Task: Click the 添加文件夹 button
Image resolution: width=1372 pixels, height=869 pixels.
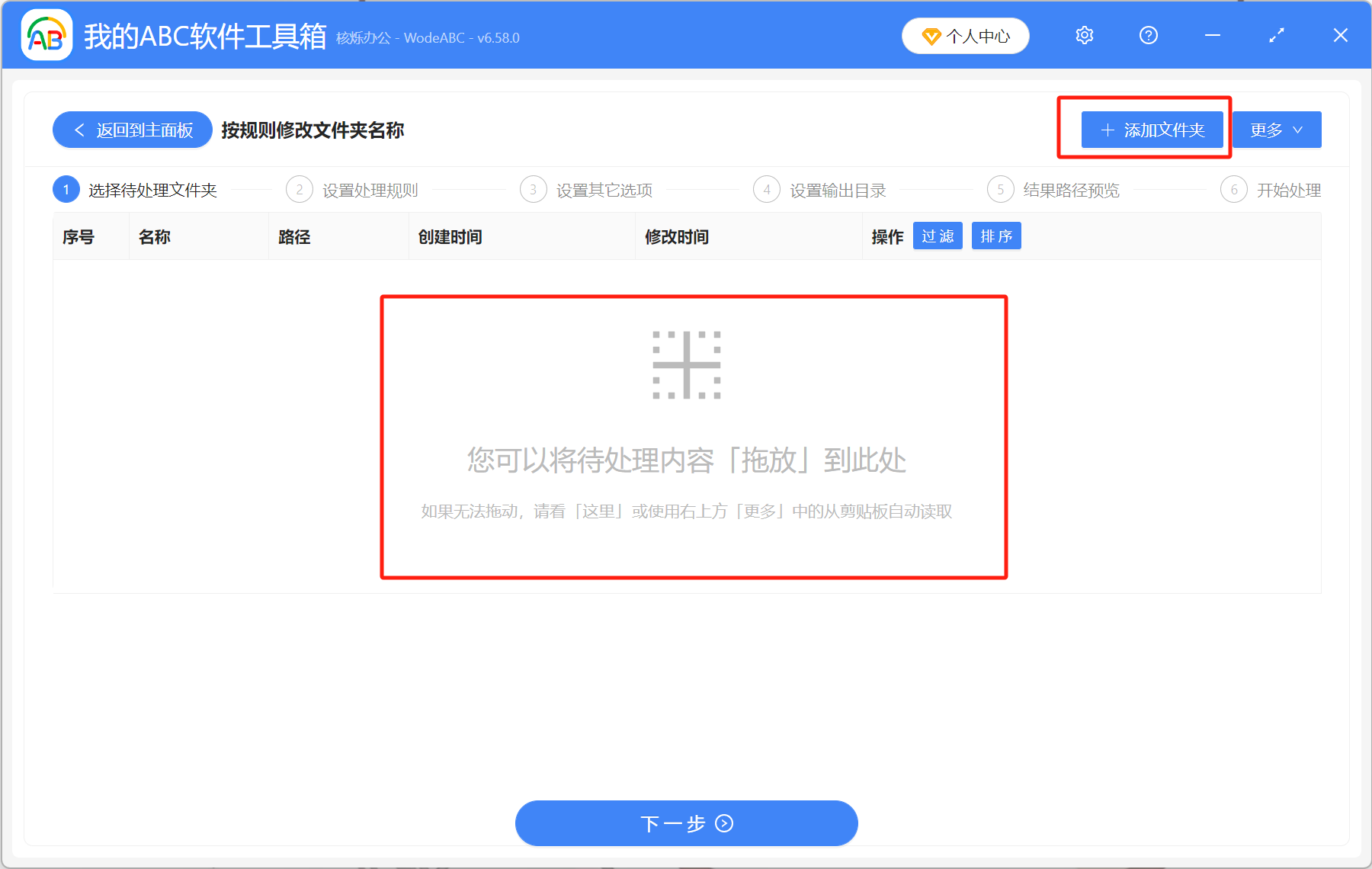Action: (x=1152, y=130)
